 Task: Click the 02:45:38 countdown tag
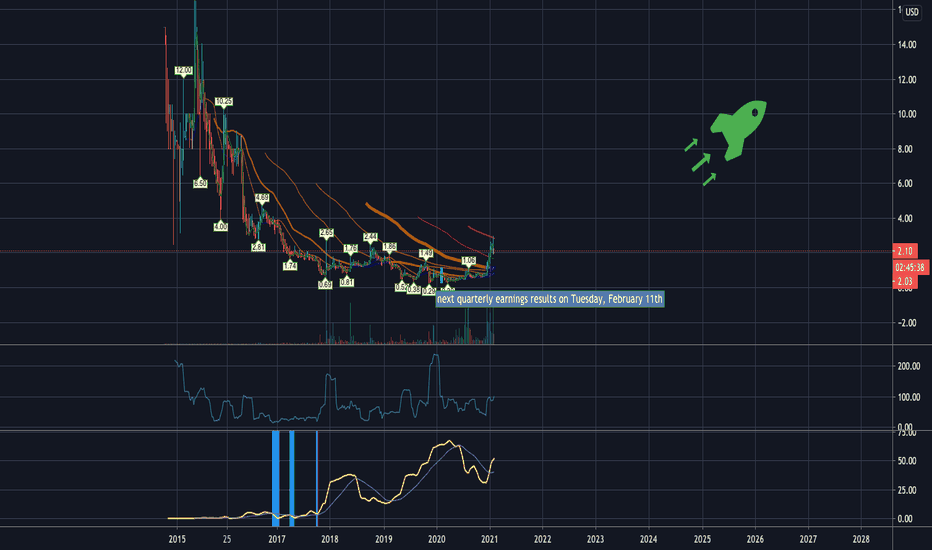coord(910,268)
